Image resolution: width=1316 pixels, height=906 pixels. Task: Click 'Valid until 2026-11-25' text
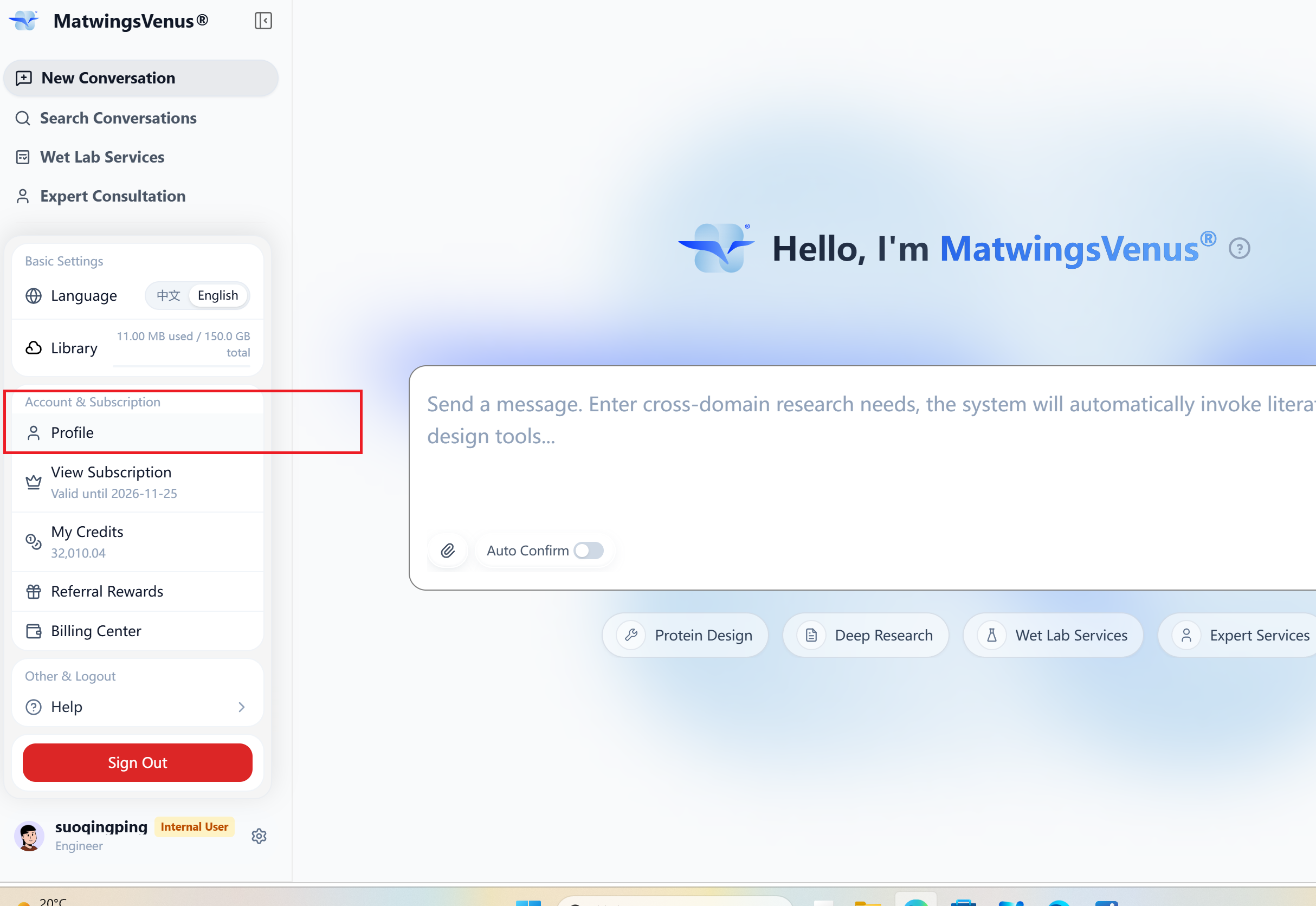(x=114, y=494)
